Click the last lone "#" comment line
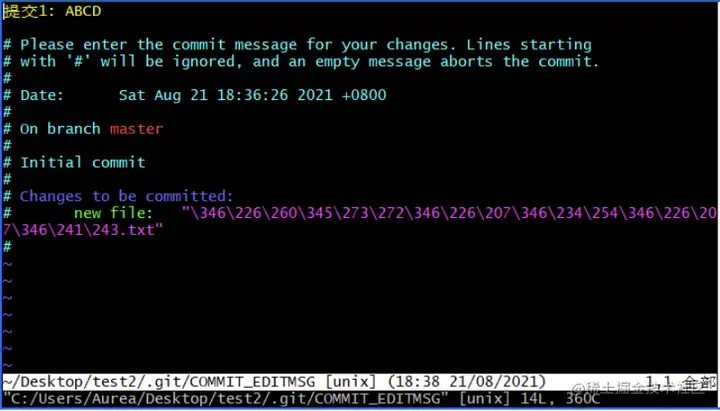 click(7, 247)
